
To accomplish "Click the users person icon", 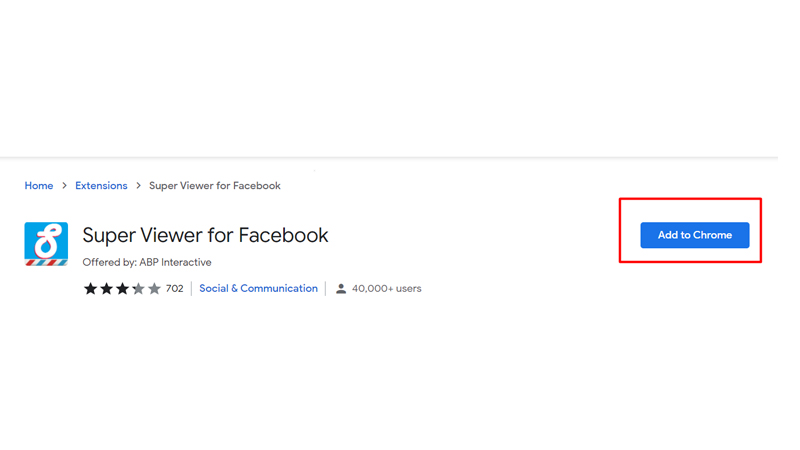I will (341, 289).
